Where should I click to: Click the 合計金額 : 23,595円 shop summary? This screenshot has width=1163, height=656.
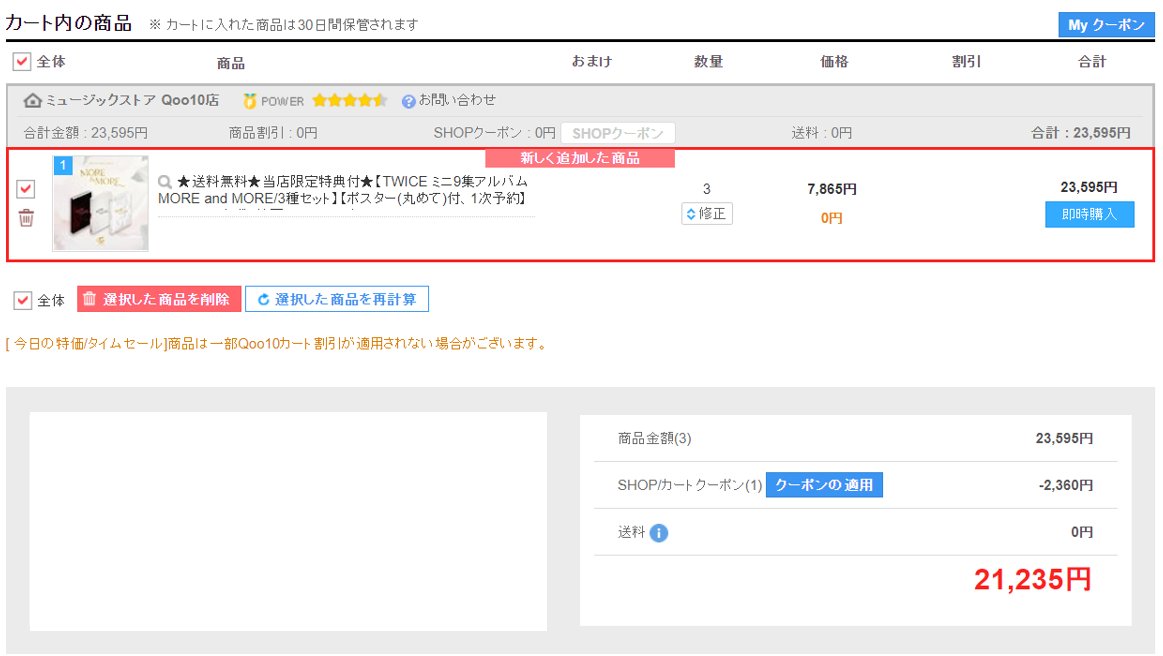(85, 133)
